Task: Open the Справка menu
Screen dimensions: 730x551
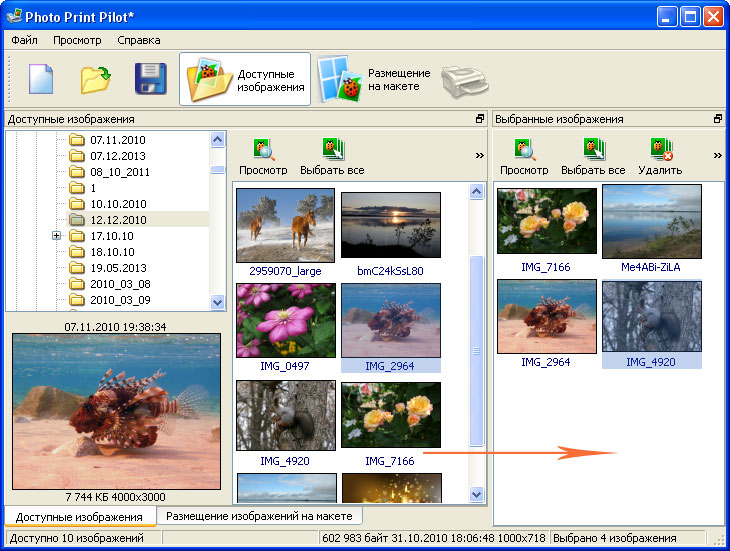Action: [139, 40]
